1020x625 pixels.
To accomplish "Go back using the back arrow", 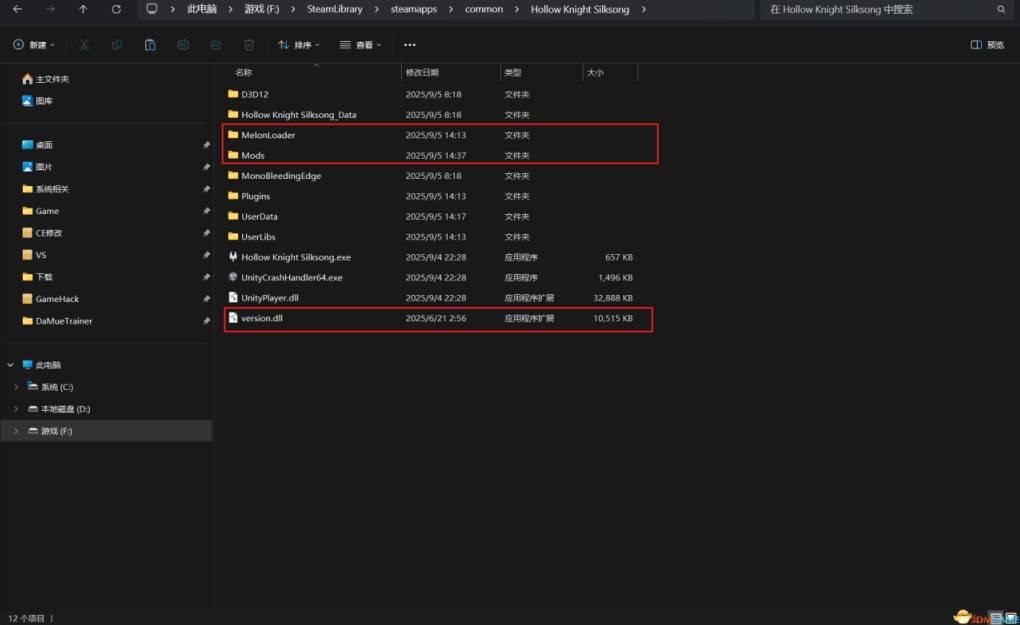I will pyautogui.click(x=18, y=9).
